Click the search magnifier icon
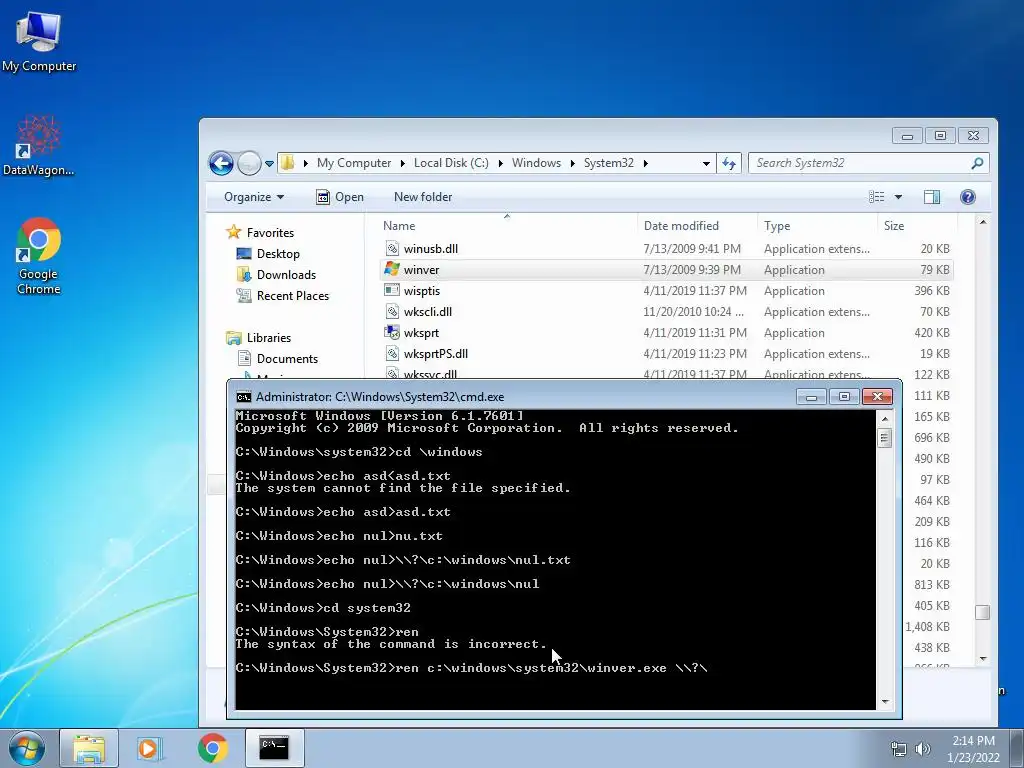 [x=977, y=163]
